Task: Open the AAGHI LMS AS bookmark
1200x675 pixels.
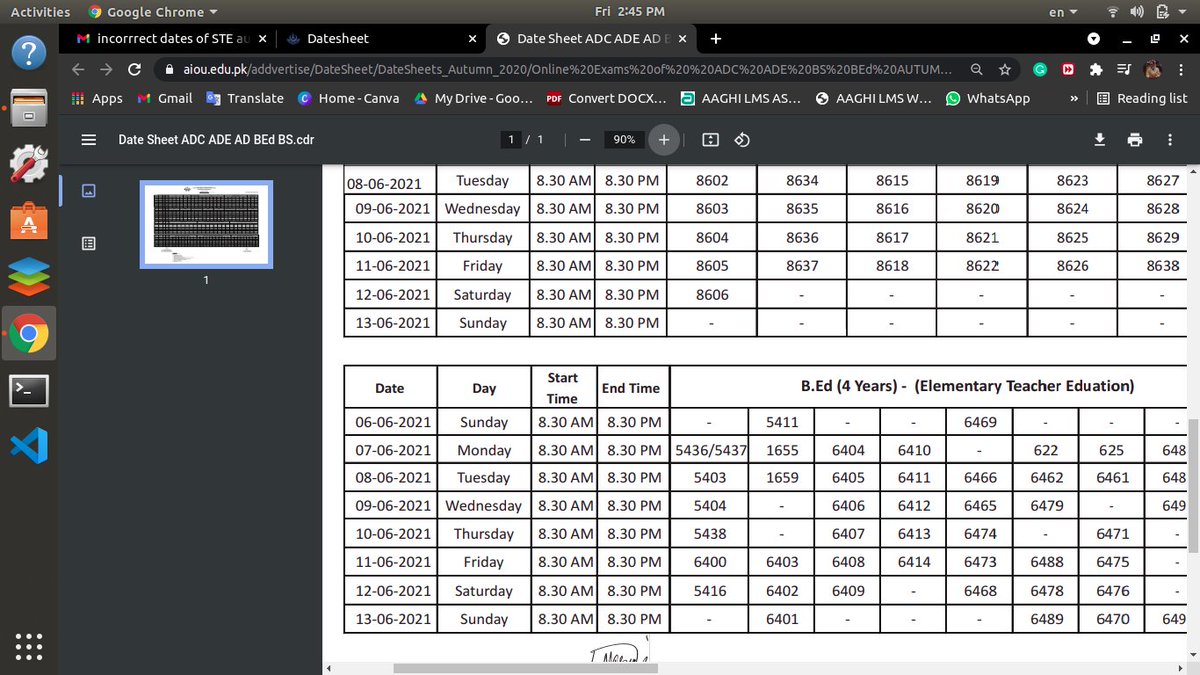Action: pyautogui.click(x=741, y=98)
